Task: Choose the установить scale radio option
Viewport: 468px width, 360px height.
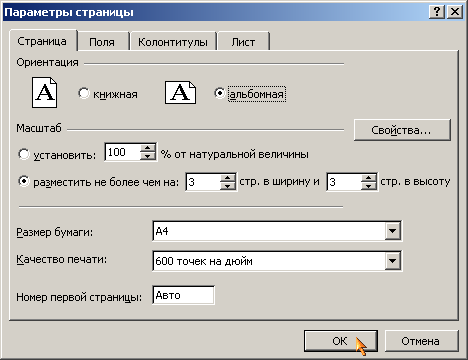Action: [x=24, y=154]
